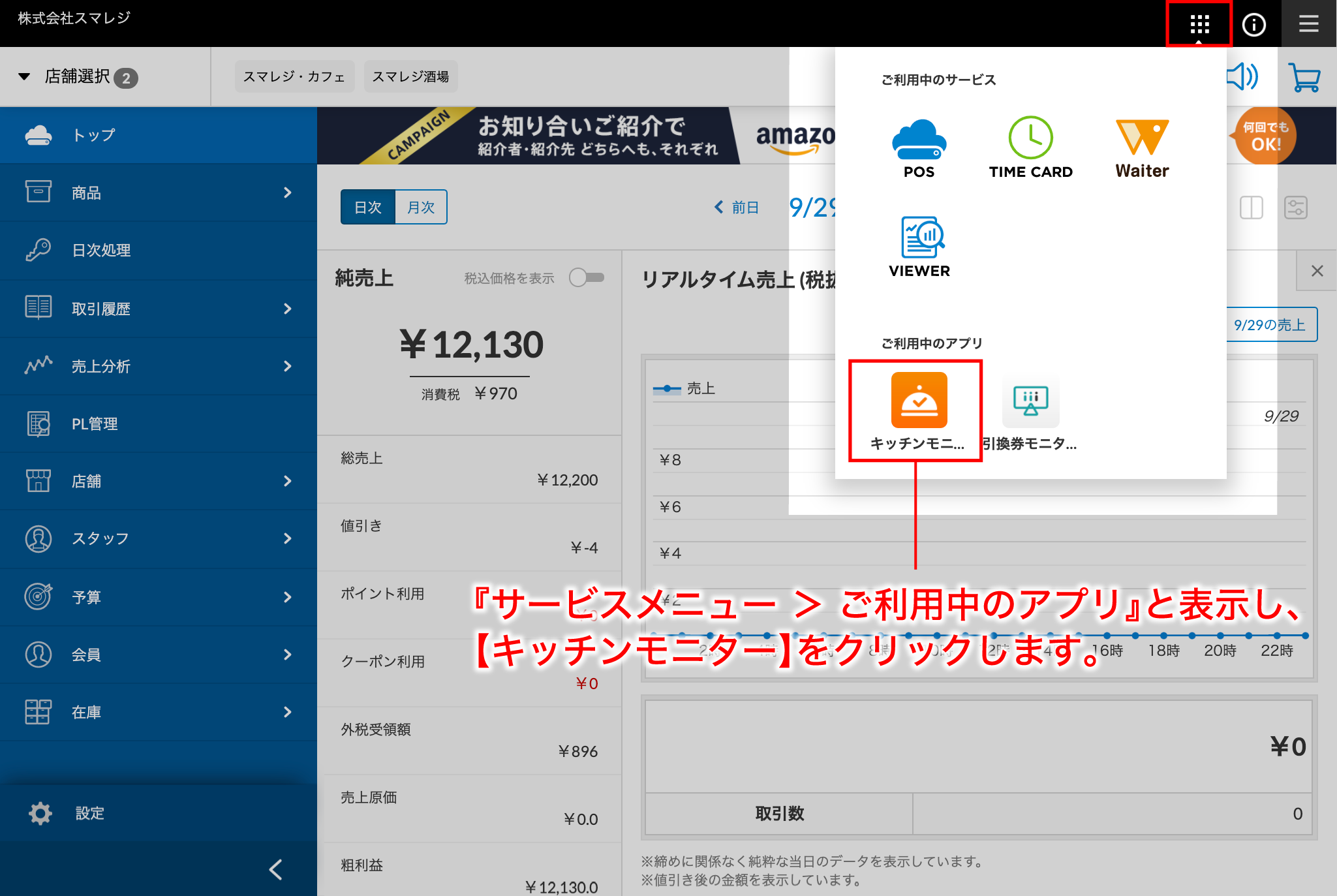Screen dimensions: 1337x896
Task: Open the TIME CARD service
Action: (1030, 148)
